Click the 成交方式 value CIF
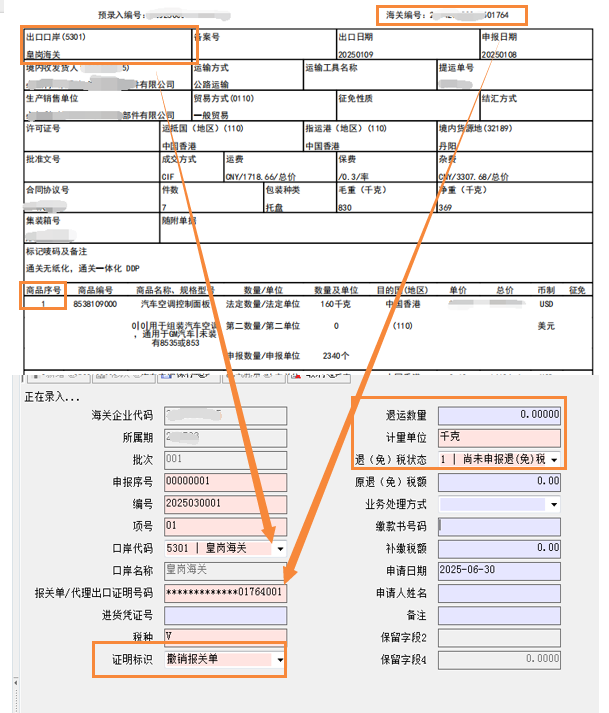609x713 pixels. (168, 177)
